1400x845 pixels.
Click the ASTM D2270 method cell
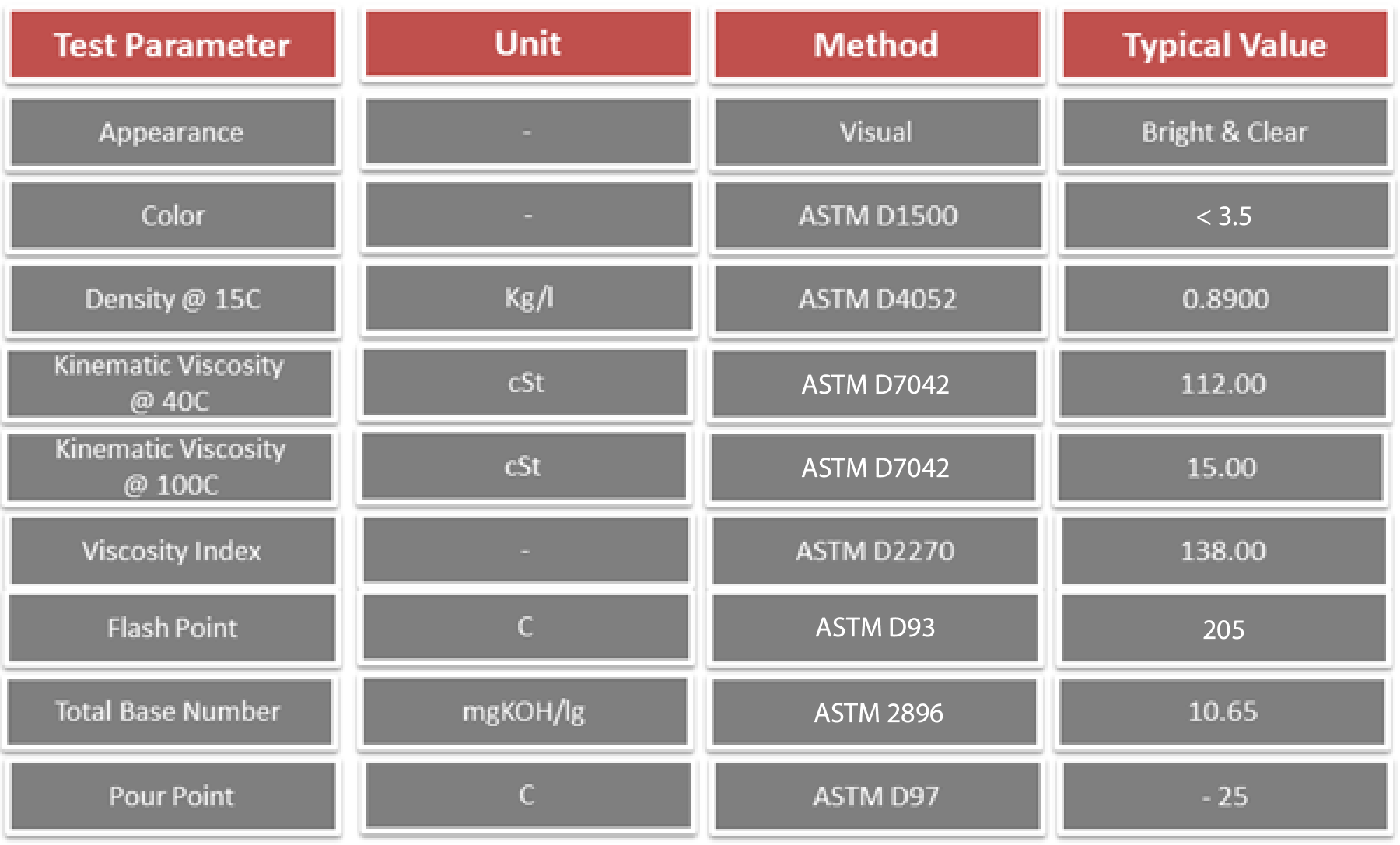(875, 551)
